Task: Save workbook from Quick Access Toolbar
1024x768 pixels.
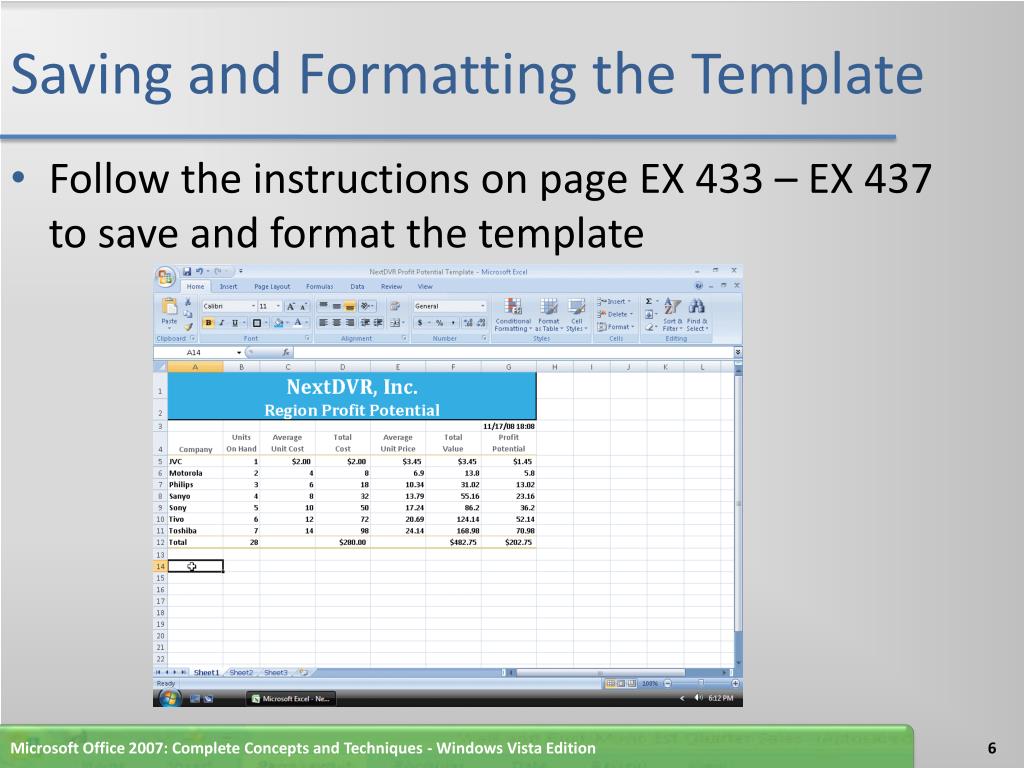Action: click(x=187, y=272)
